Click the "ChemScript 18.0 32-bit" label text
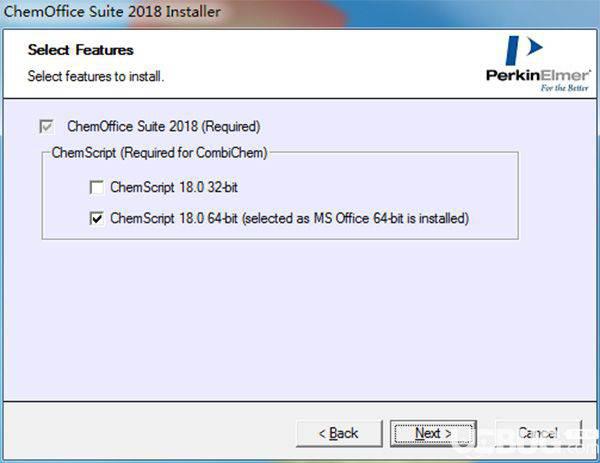 pos(174,187)
